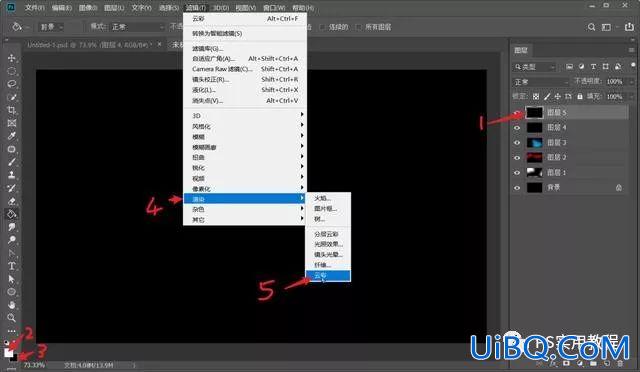
Task: Toggle prevent artboard auto-nesting lock
Action: coord(569,97)
